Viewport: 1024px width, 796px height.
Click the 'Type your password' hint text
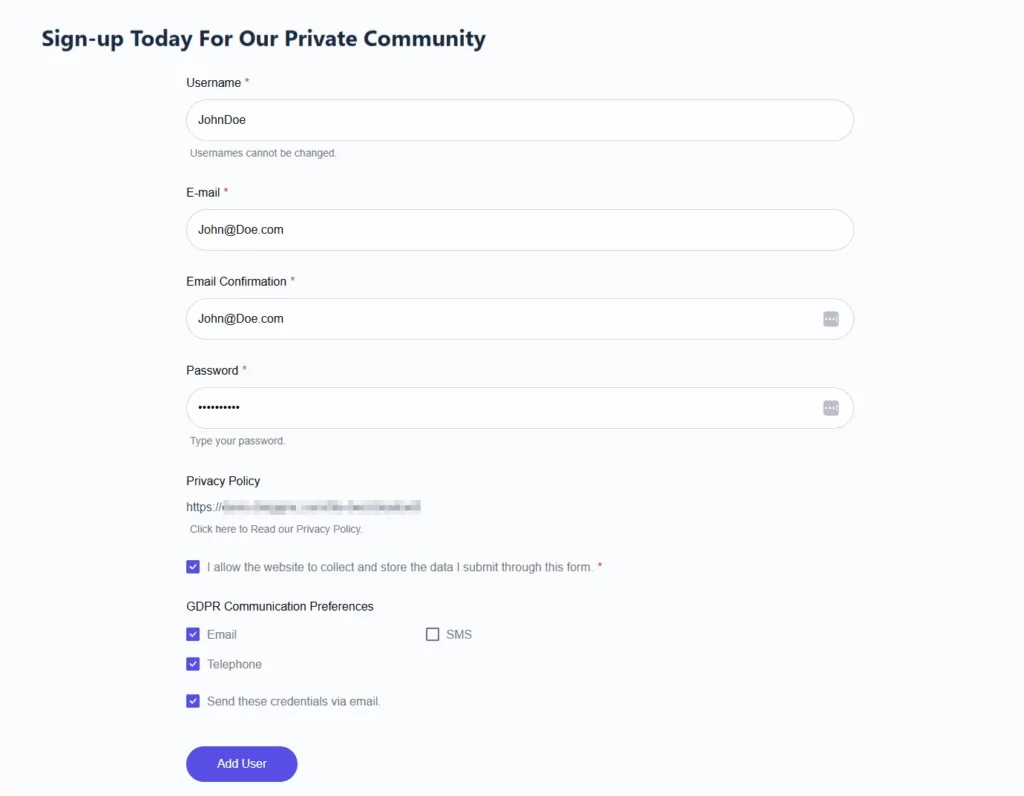[x=237, y=440]
